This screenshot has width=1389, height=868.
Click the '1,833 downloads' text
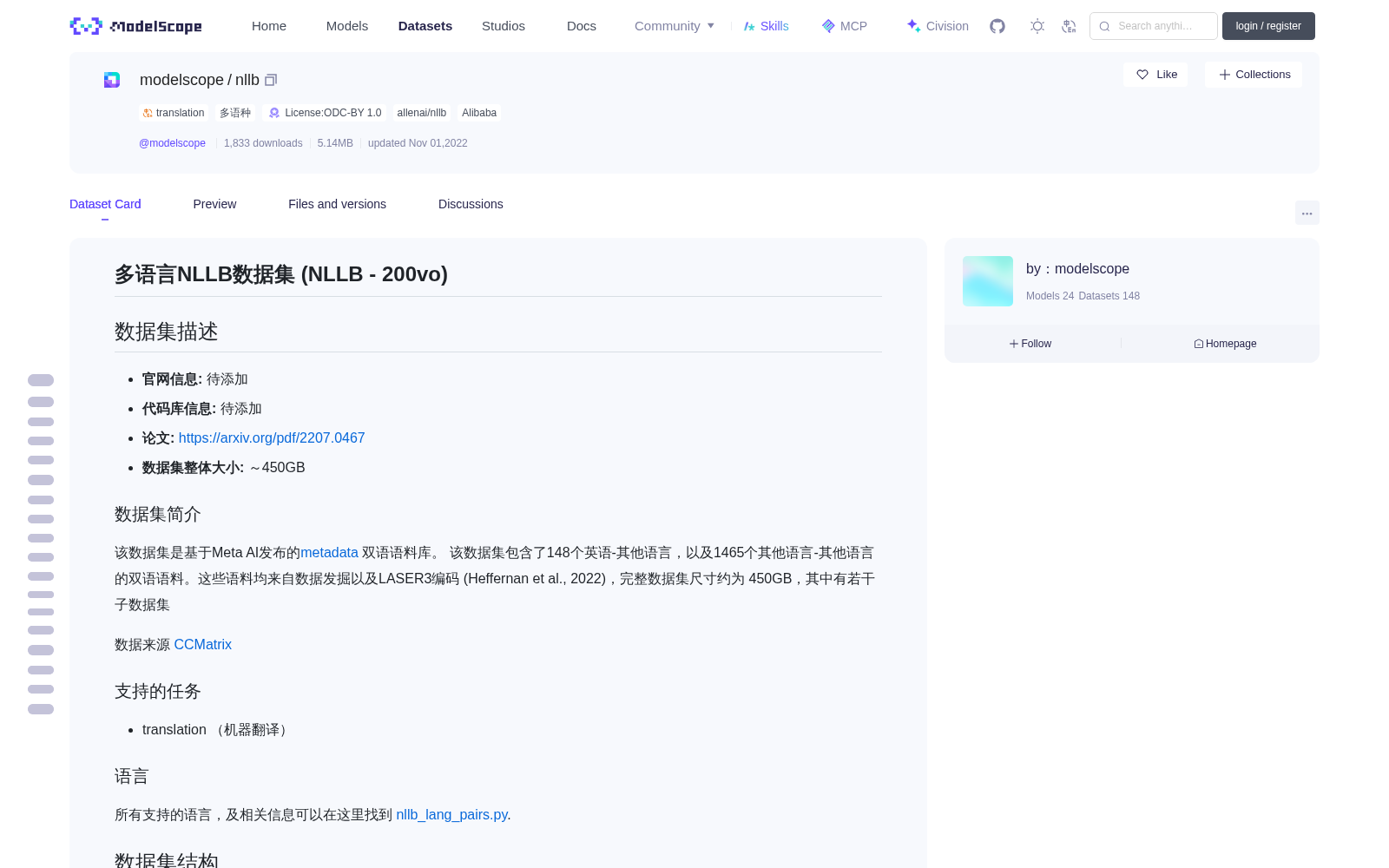click(x=263, y=143)
